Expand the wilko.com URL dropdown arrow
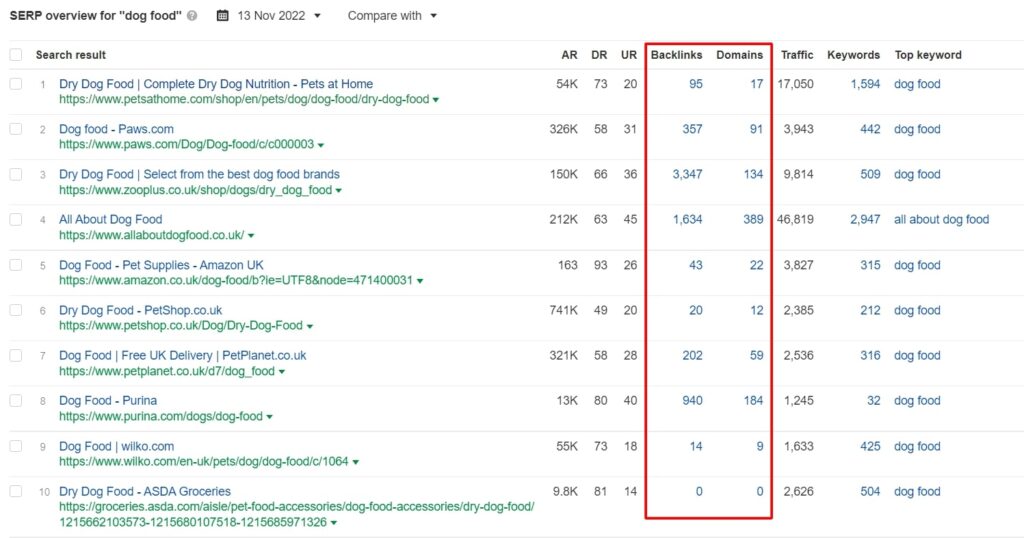1024x538 pixels. pos(355,462)
